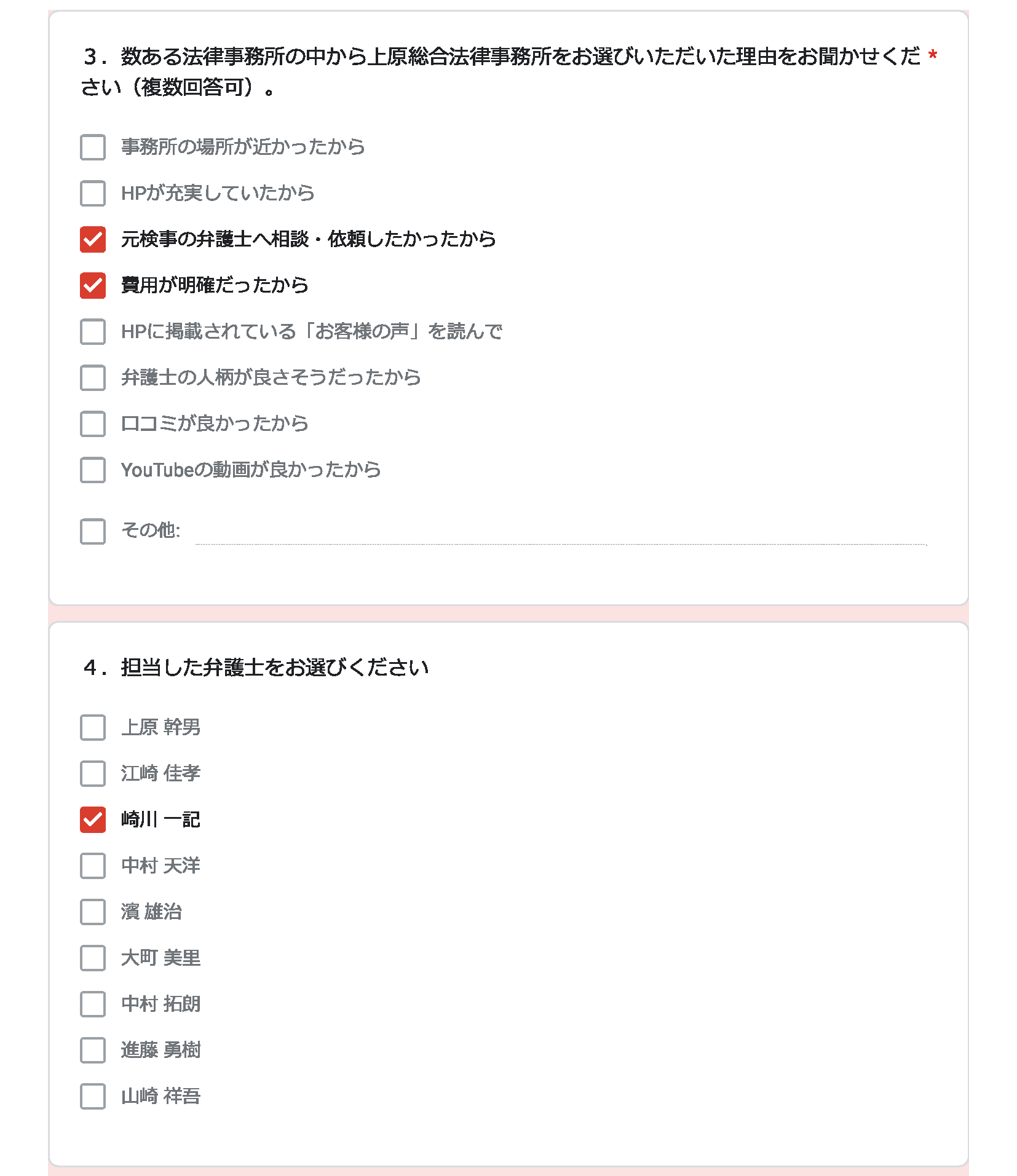Image resolution: width=1017 pixels, height=1176 pixels.
Task: Select lawyer 中村 拓朗
Action: [93, 1004]
